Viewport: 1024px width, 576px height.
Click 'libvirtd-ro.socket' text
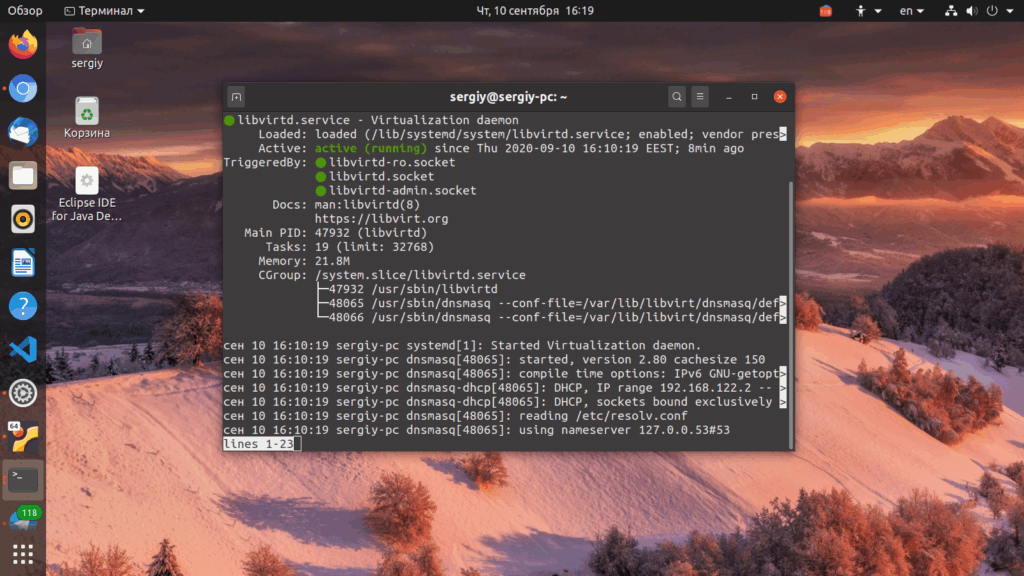click(x=392, y=162)
